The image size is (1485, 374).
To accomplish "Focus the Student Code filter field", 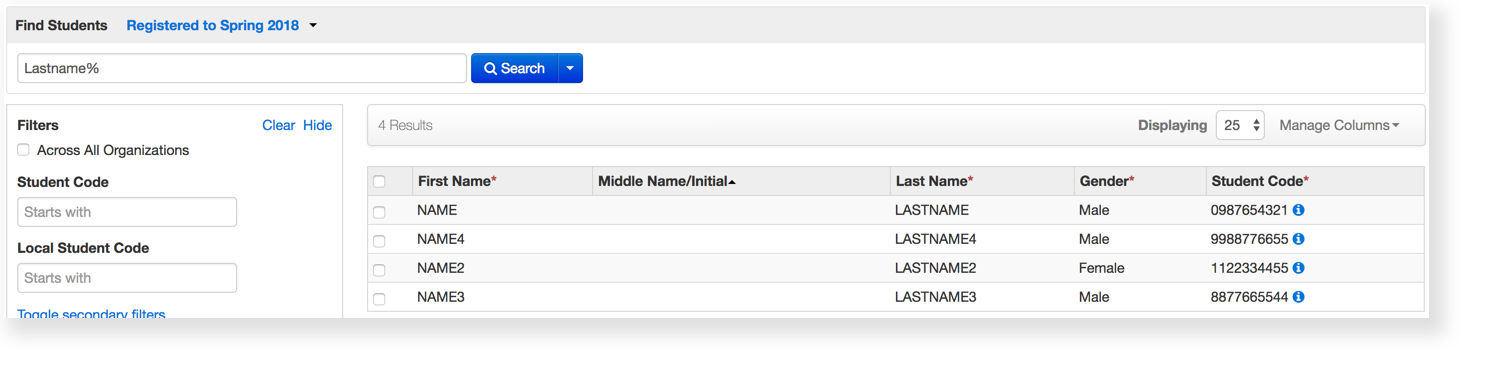I will tap(127, 212).
